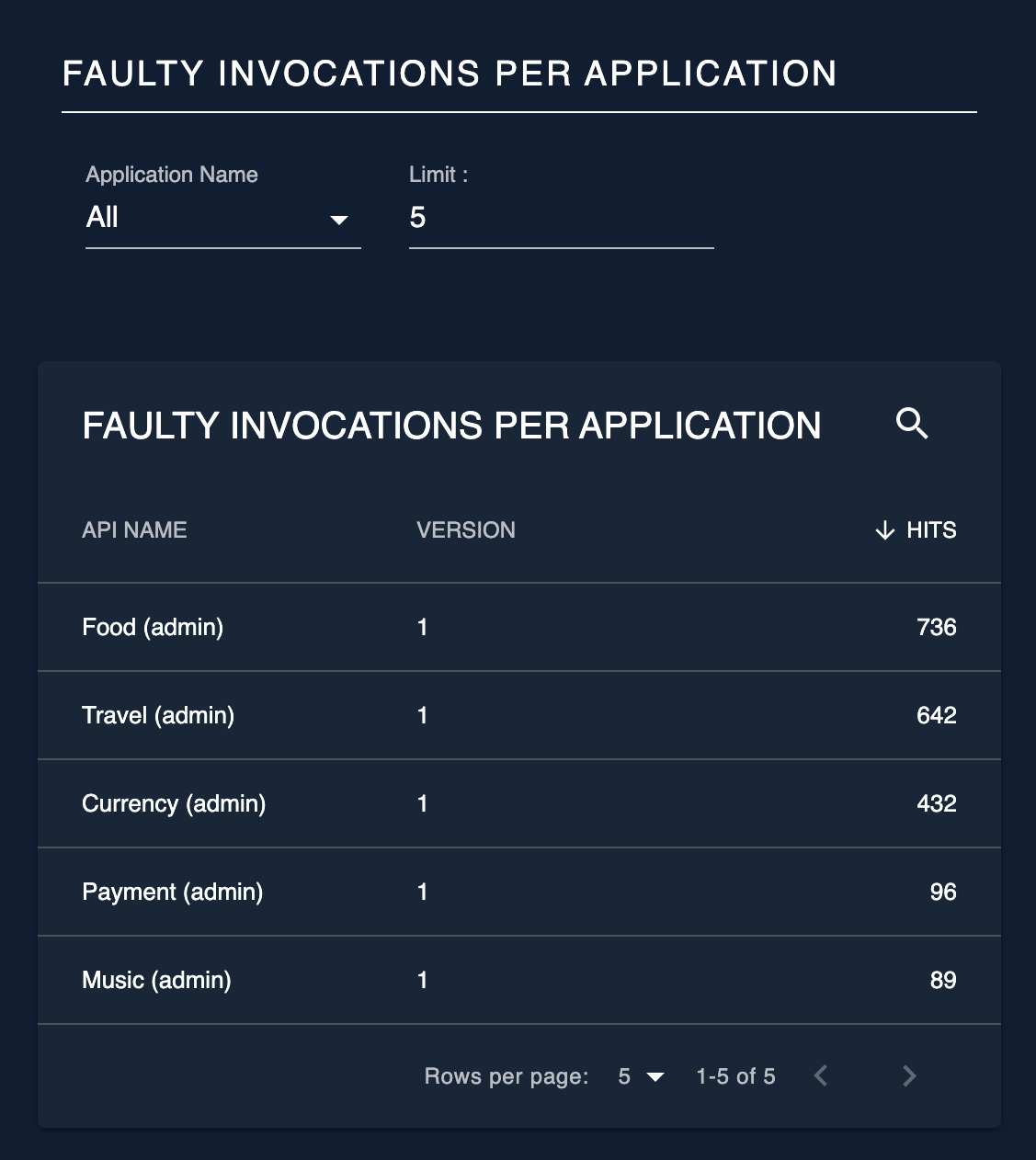Click the 736 hits value for Food
Screen dimensions: 1036x1160
[x=937, y=627]
